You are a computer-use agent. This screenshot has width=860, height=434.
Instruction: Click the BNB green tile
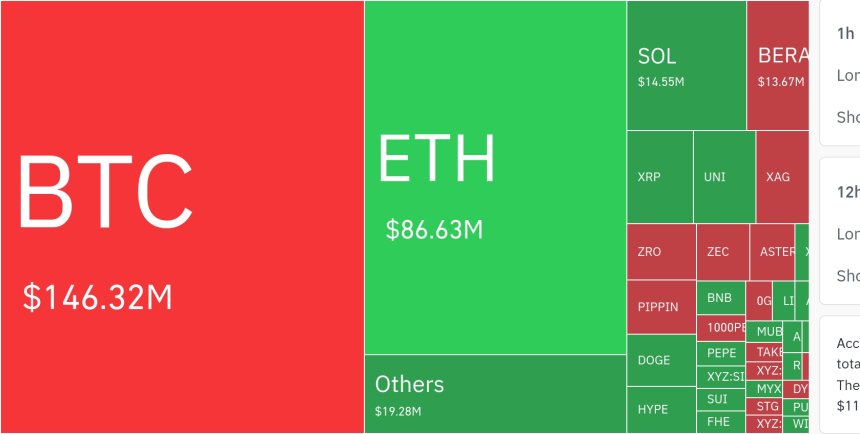point(721,298)
